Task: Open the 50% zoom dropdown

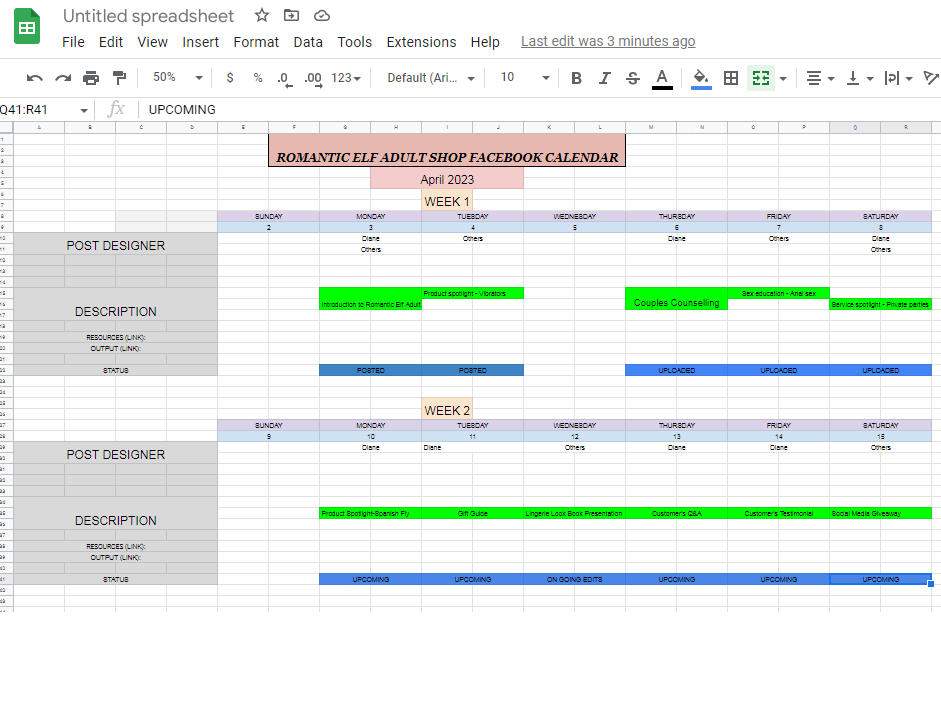Action: click(178, 77)
